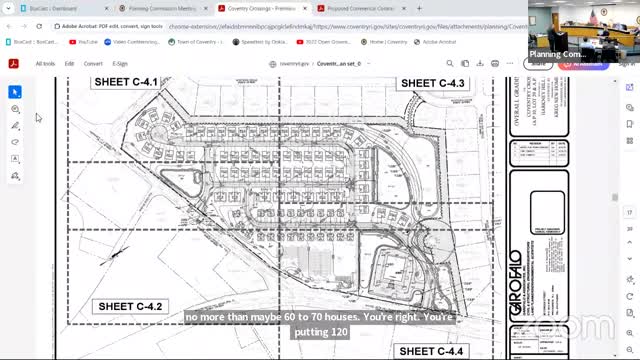
Task: Download the PDF via download icon
Action: 480,64
